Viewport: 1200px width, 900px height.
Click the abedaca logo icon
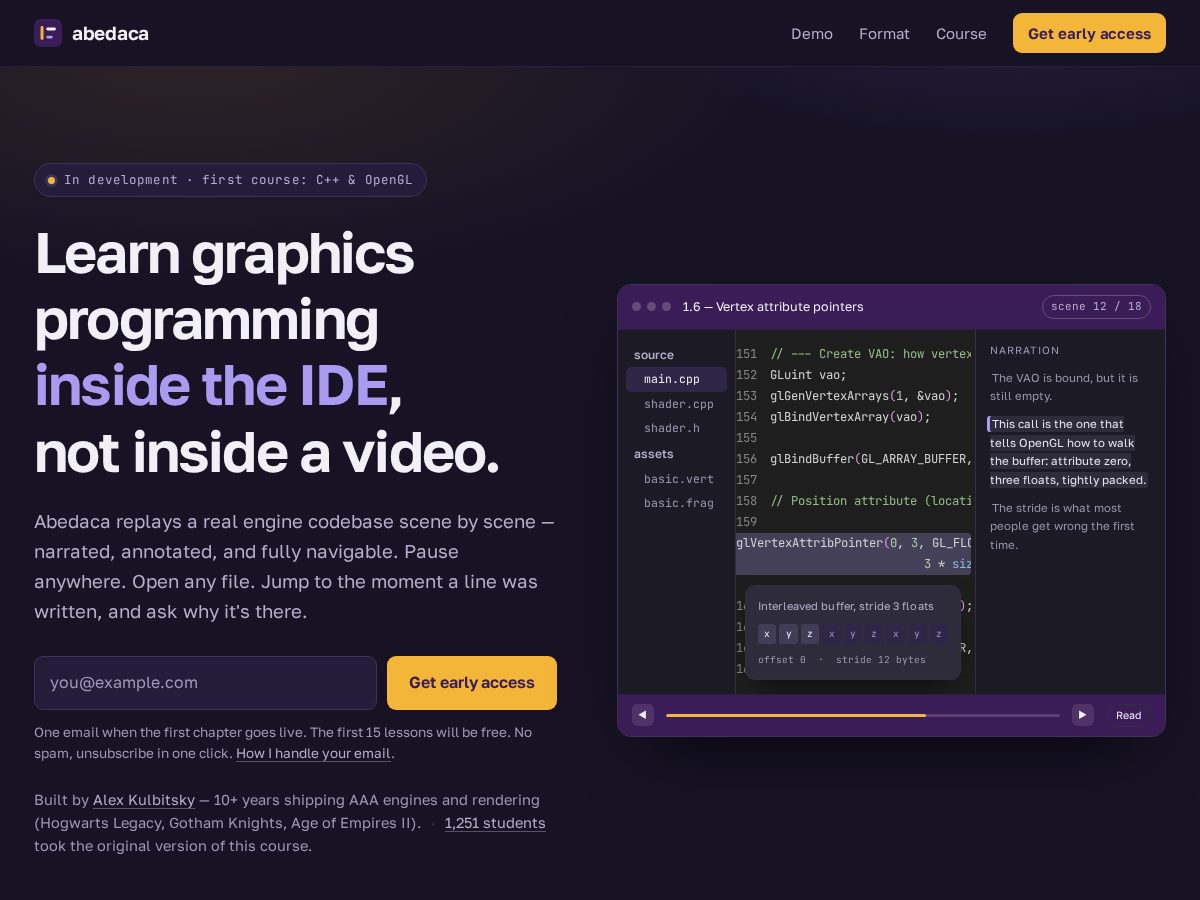tap(48, 33)
